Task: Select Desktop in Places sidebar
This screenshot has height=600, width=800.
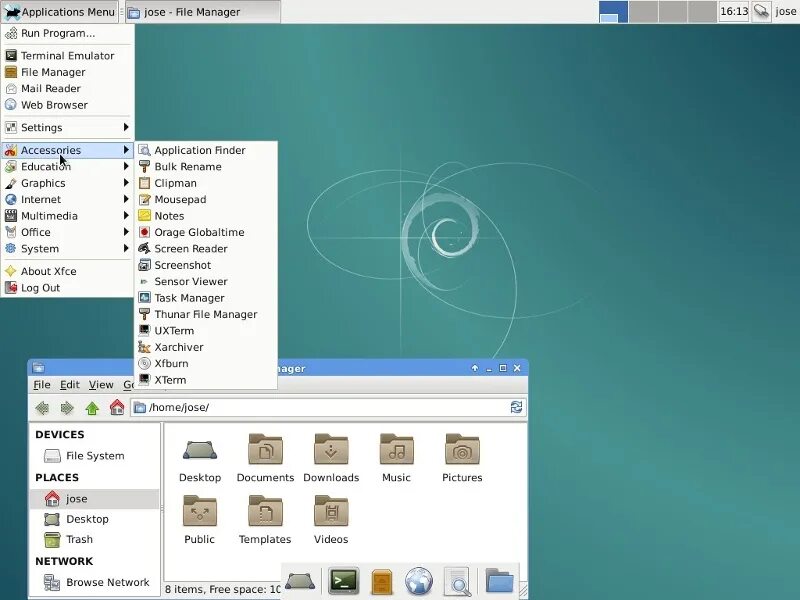Action: pos(95,519)
